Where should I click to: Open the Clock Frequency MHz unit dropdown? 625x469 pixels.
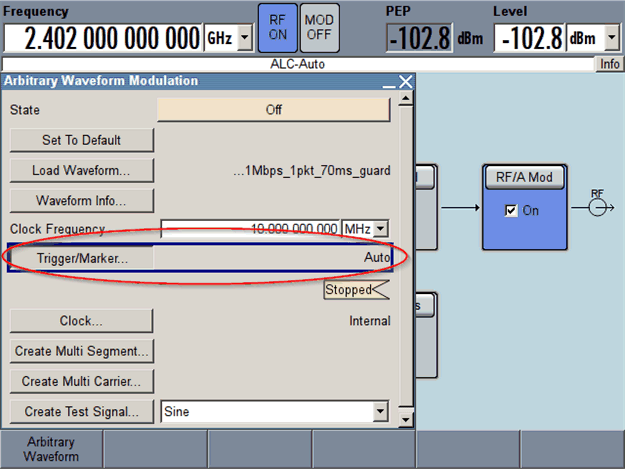click(x=381, y=229)
